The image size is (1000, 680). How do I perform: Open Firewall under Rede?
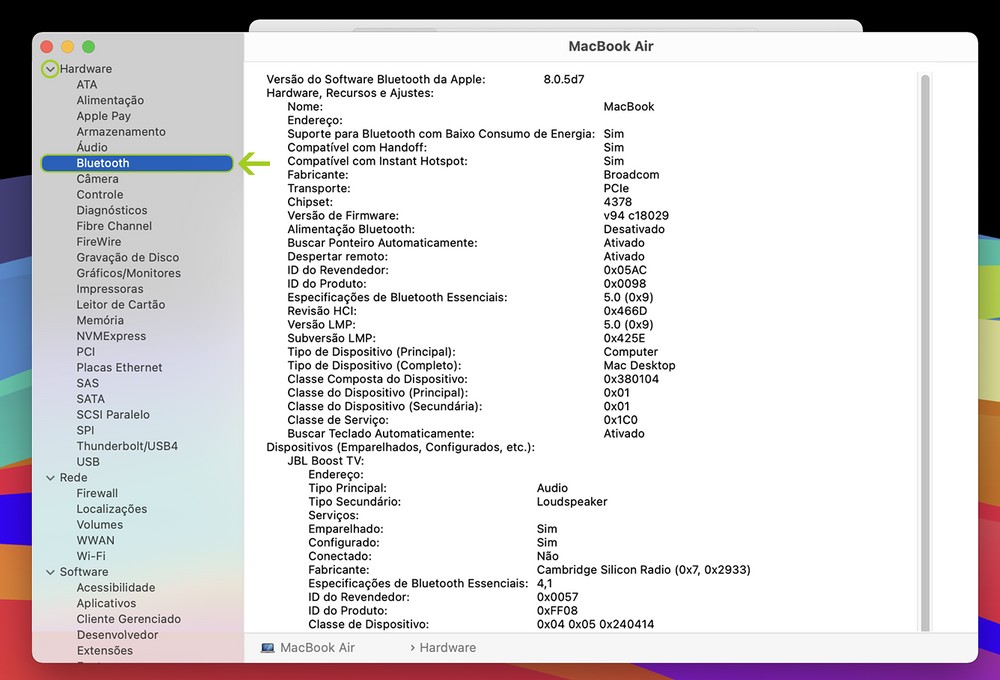(97, 493)
